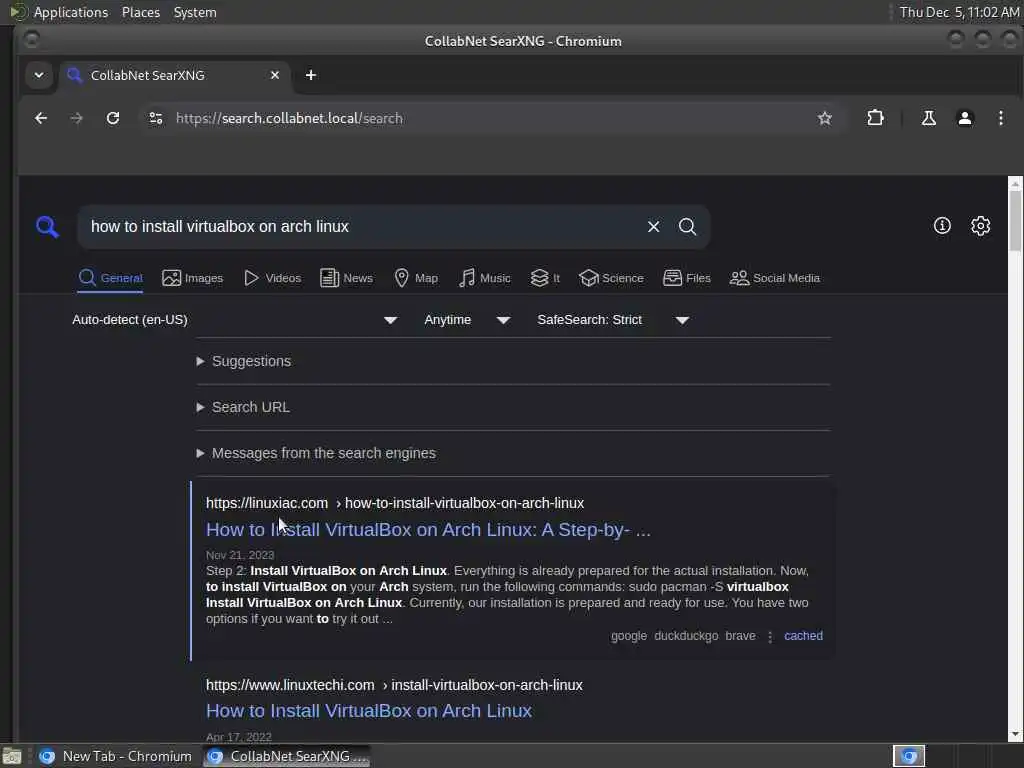Viewport: 1024px width, 768px height.
Task: Click the linuxiac.com result URL
Action: 395,503
